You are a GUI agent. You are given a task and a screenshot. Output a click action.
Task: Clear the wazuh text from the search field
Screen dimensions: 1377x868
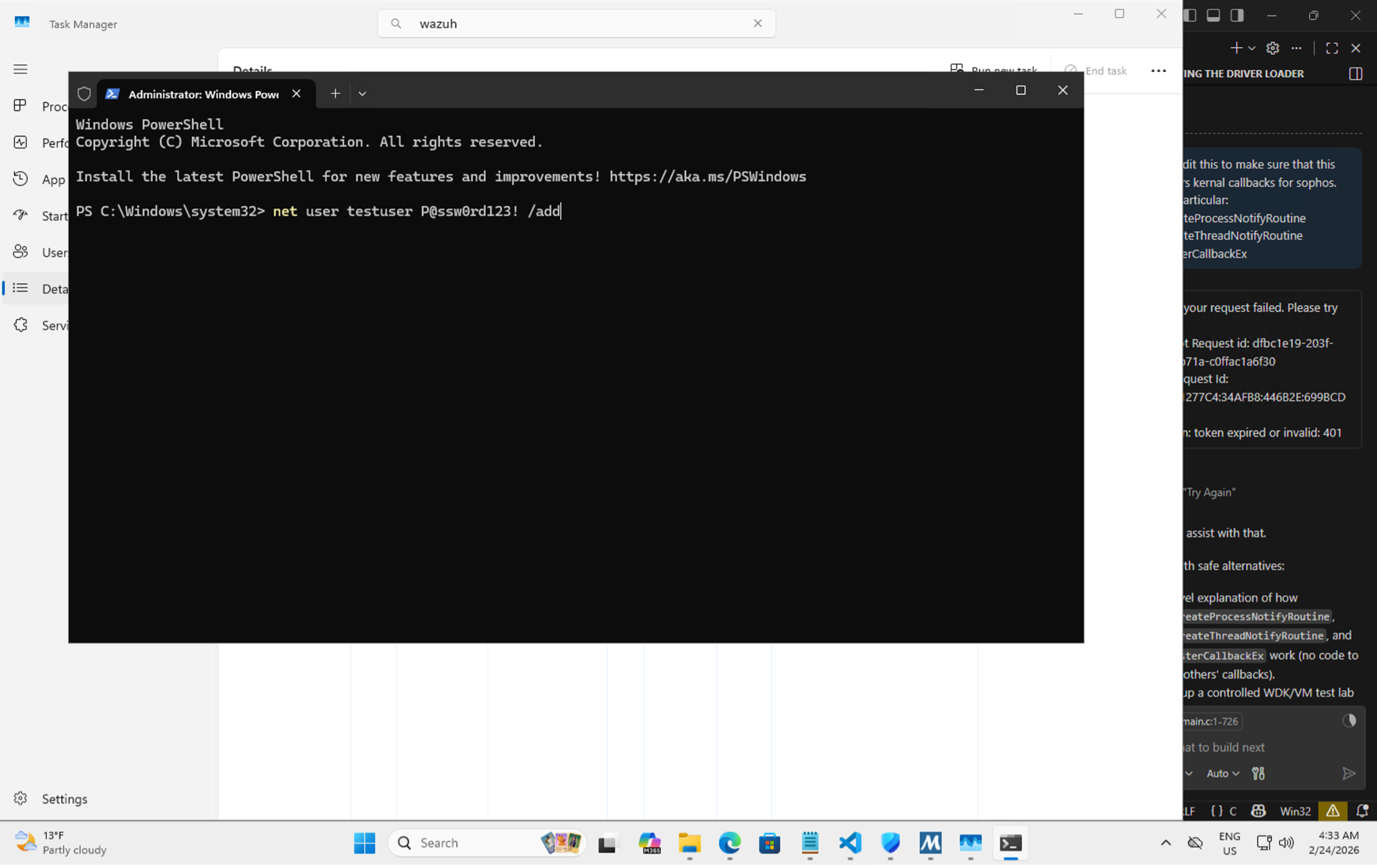point(758,23)
